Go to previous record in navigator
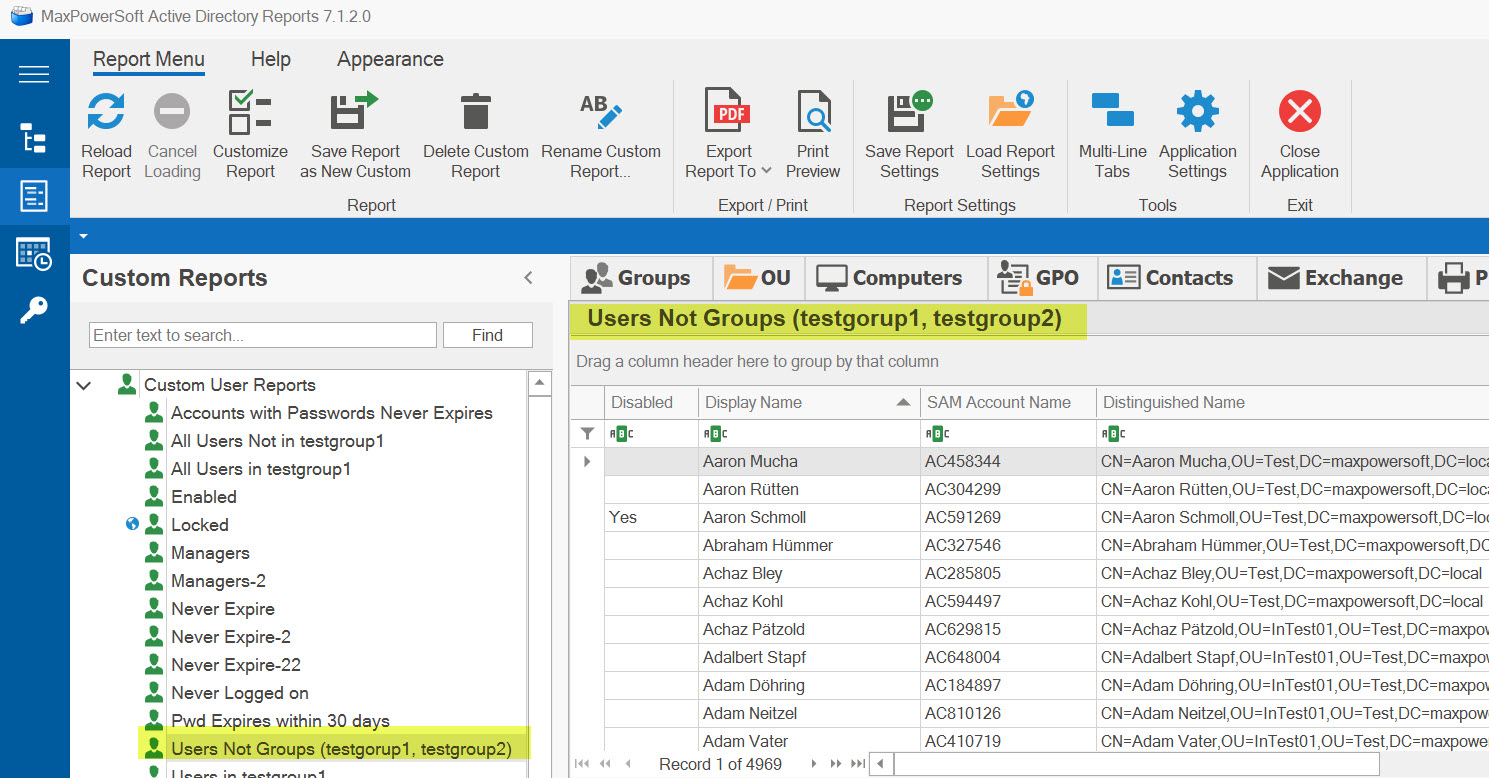This screenshot has height=778, width=1489. pos(628,764)
